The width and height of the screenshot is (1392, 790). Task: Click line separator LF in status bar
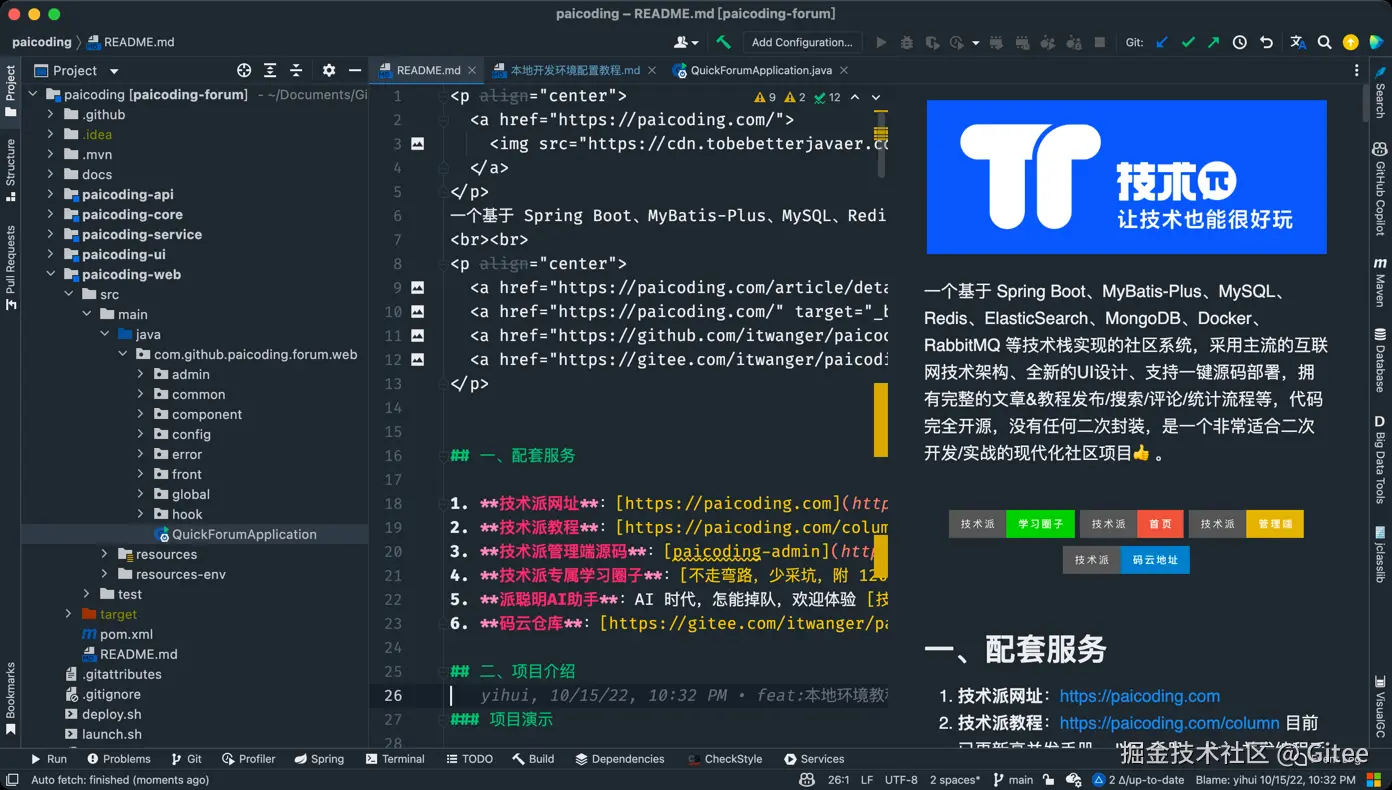[x=867, y=780]
